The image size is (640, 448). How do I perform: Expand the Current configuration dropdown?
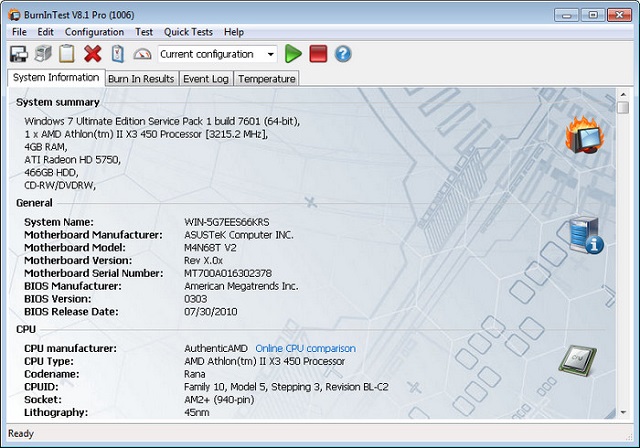271,54
